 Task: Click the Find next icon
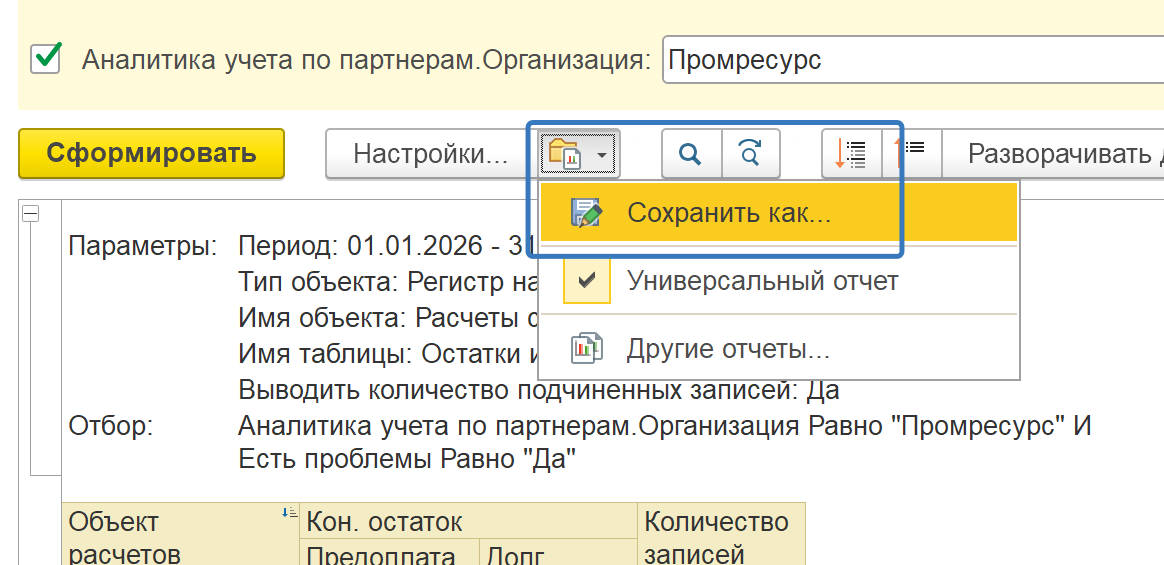(x=751, y=154)
